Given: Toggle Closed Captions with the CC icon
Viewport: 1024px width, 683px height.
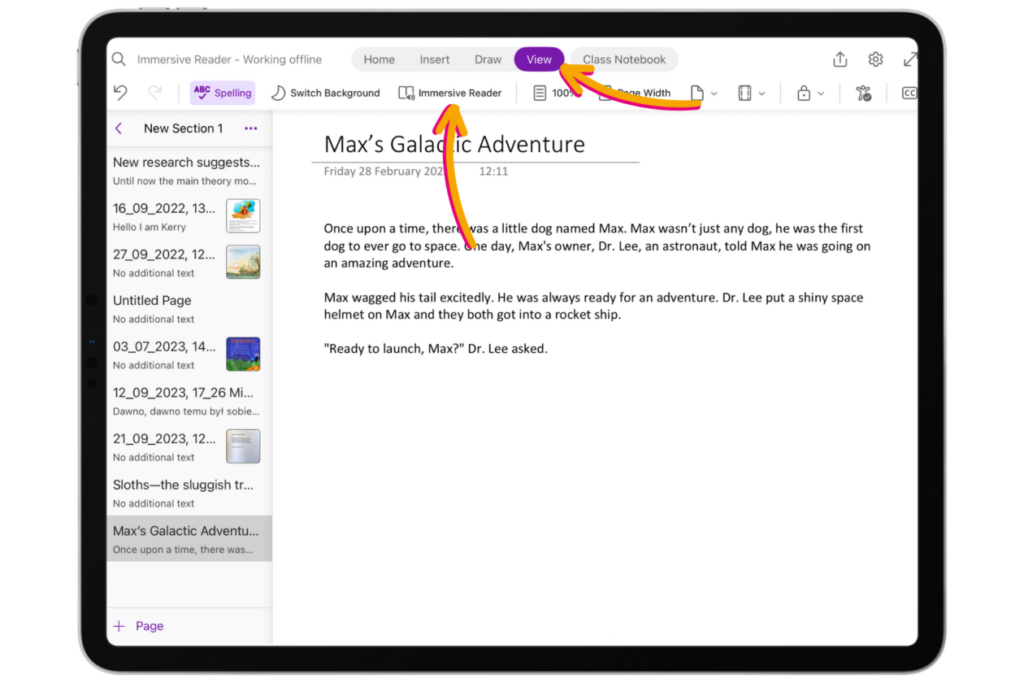Looking at the screenshot, I should tap(908, 92).
